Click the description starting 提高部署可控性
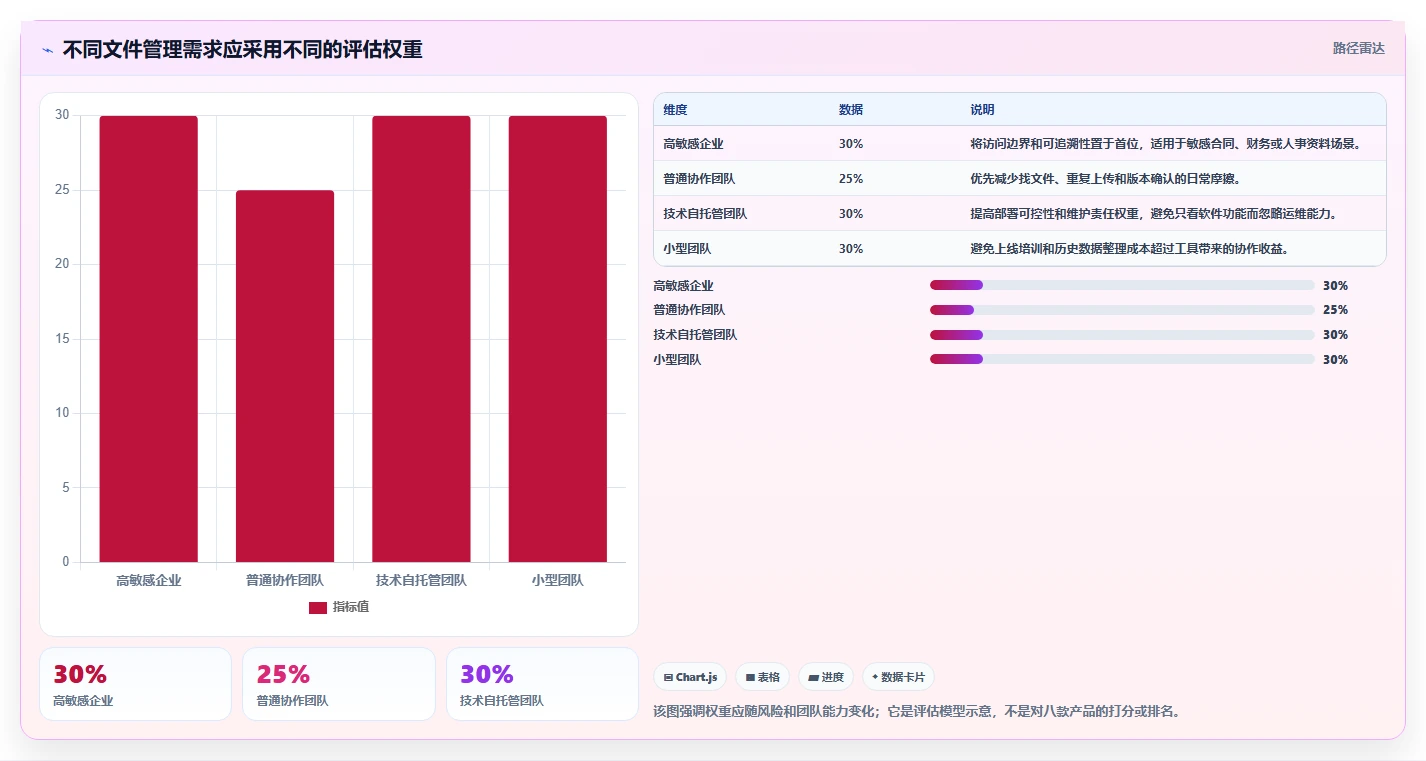Screen dimensions: 1426x761 (x=1154, y=214)
